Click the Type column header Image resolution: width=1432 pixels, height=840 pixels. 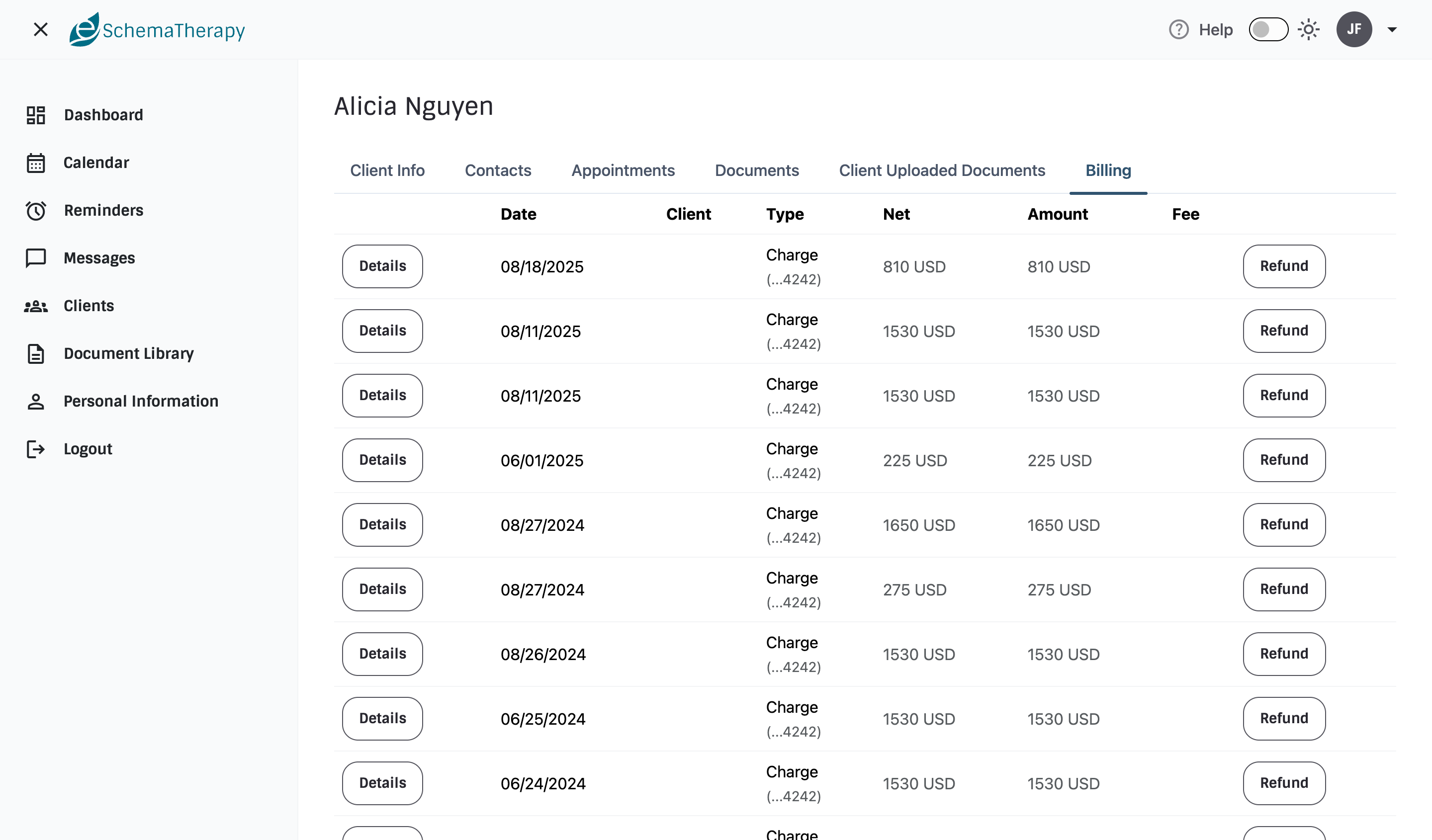(x=785, y=214)
